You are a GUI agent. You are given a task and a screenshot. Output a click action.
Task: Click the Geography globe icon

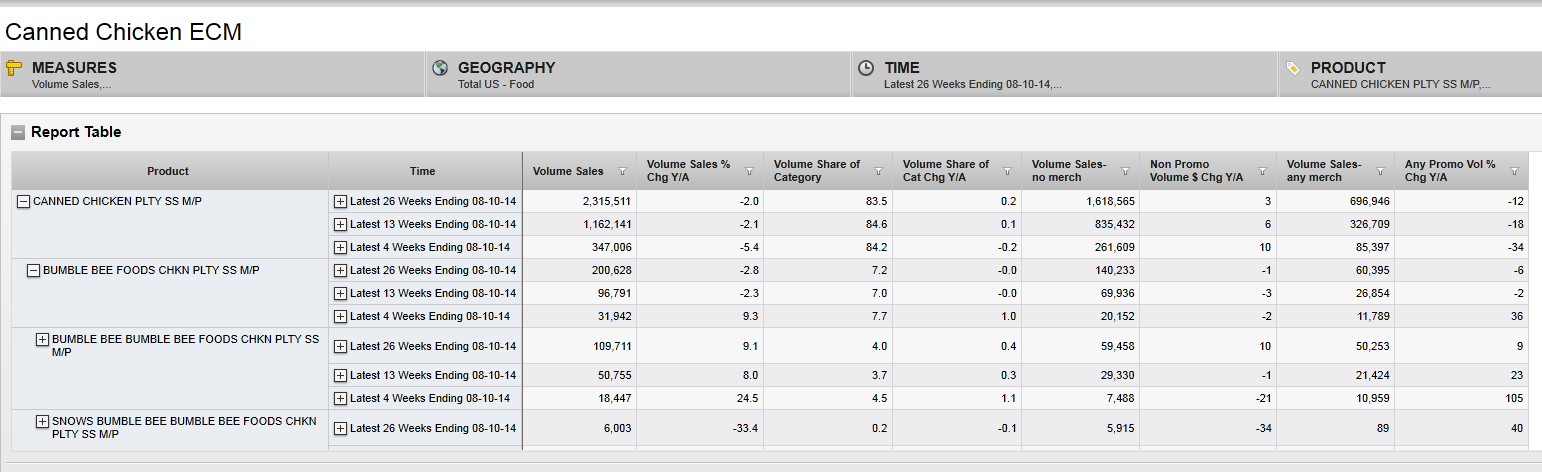pyautogui.click(x=440, y=68)
